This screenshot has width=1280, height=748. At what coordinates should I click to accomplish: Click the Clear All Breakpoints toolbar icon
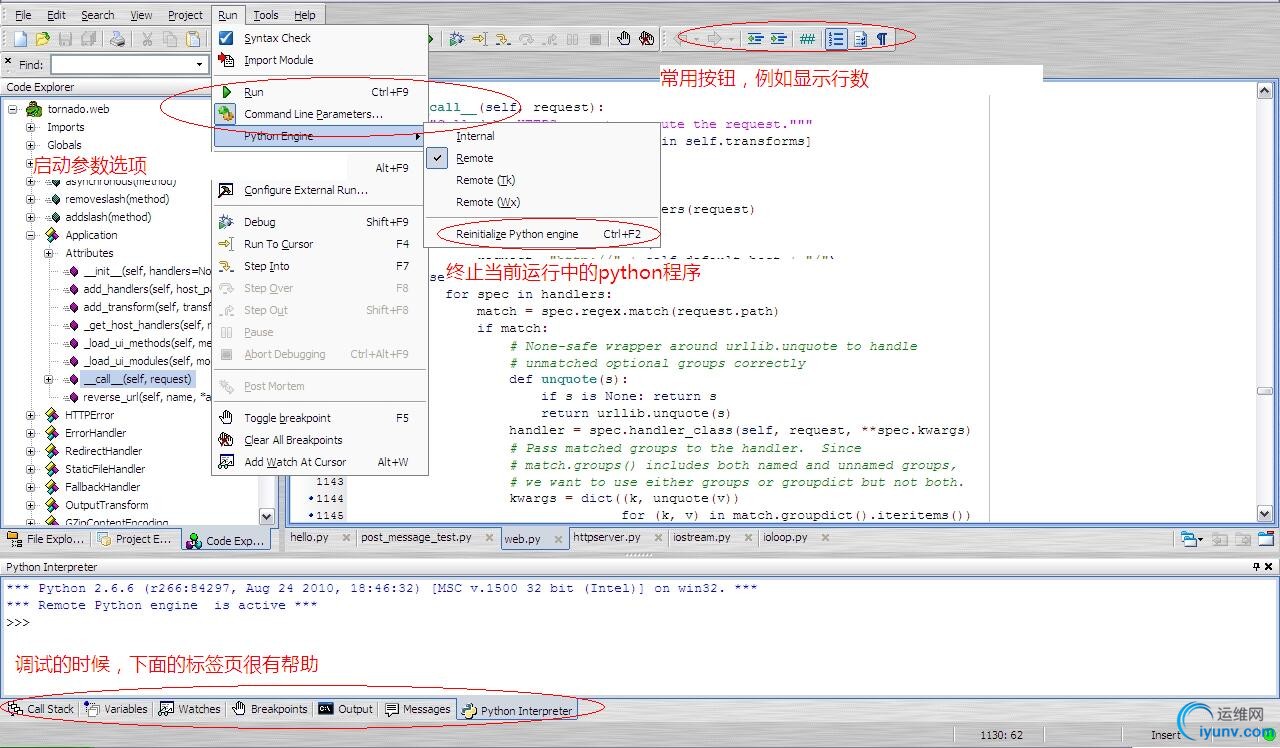[x=647, y=39]
